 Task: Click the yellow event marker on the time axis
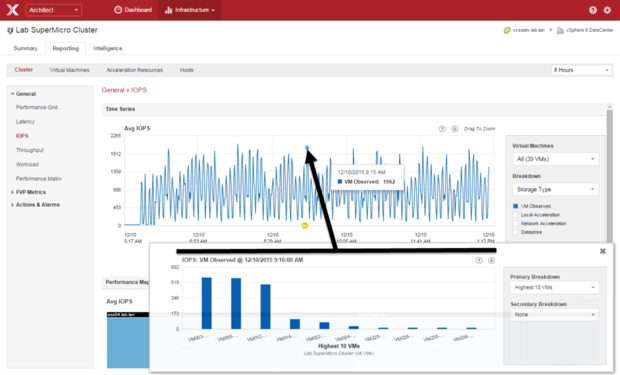[x=304, y=226]
